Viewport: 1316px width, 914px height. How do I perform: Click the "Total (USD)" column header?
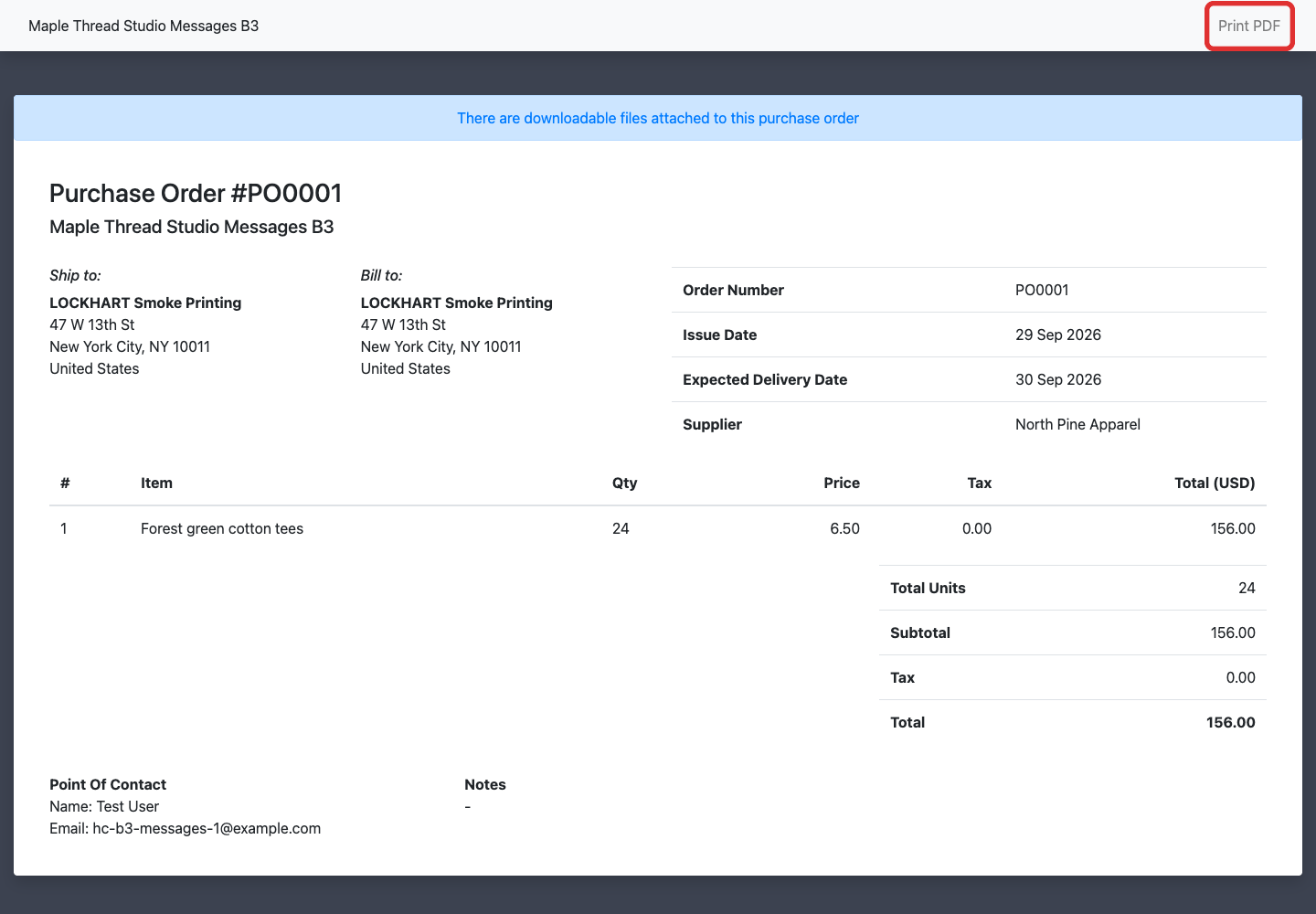click(1215, 483)
